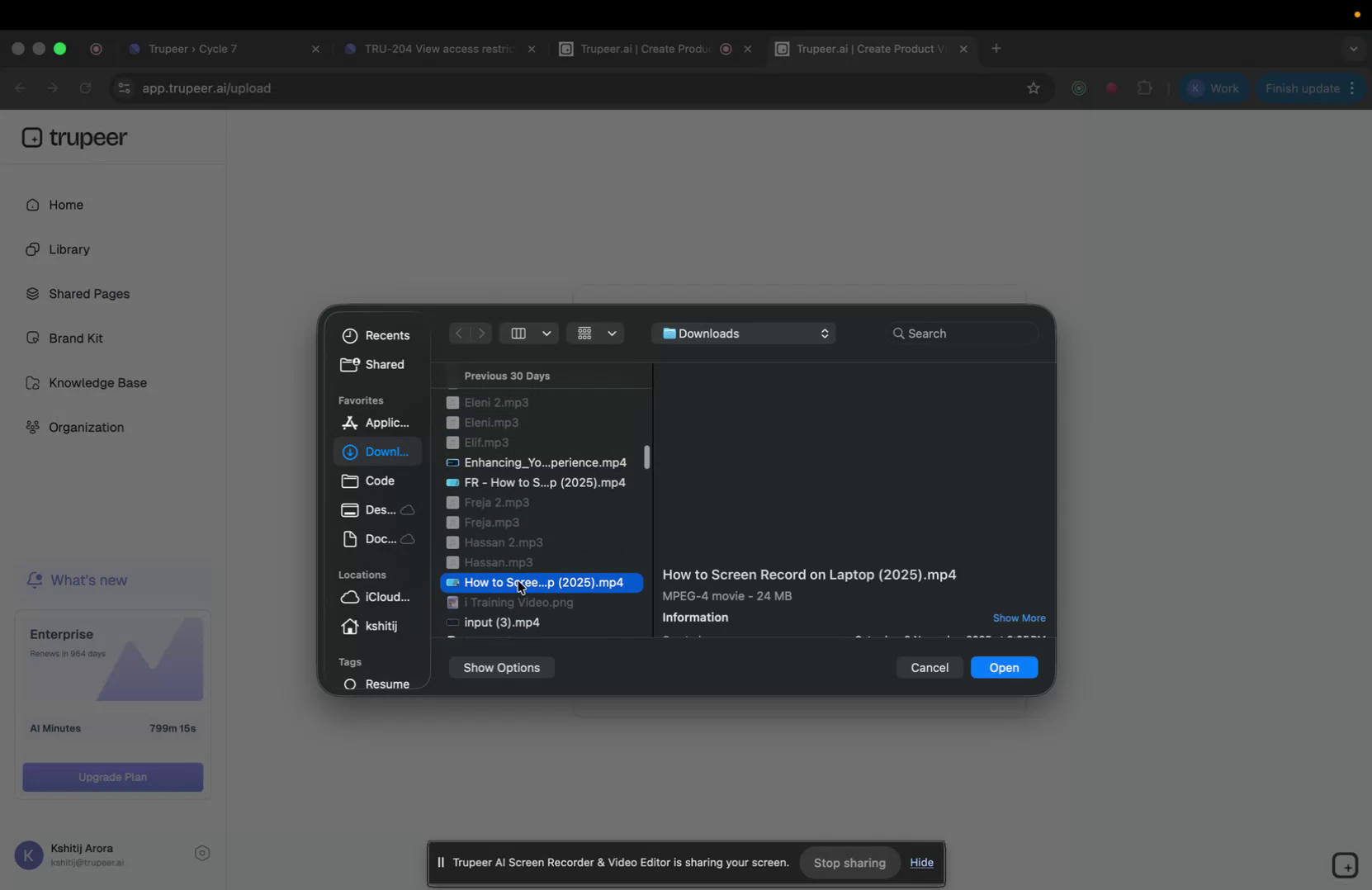Click the red recording indicator extension
The image size is (1372, 890).
pyautogui.click(x=1112, y=88)
